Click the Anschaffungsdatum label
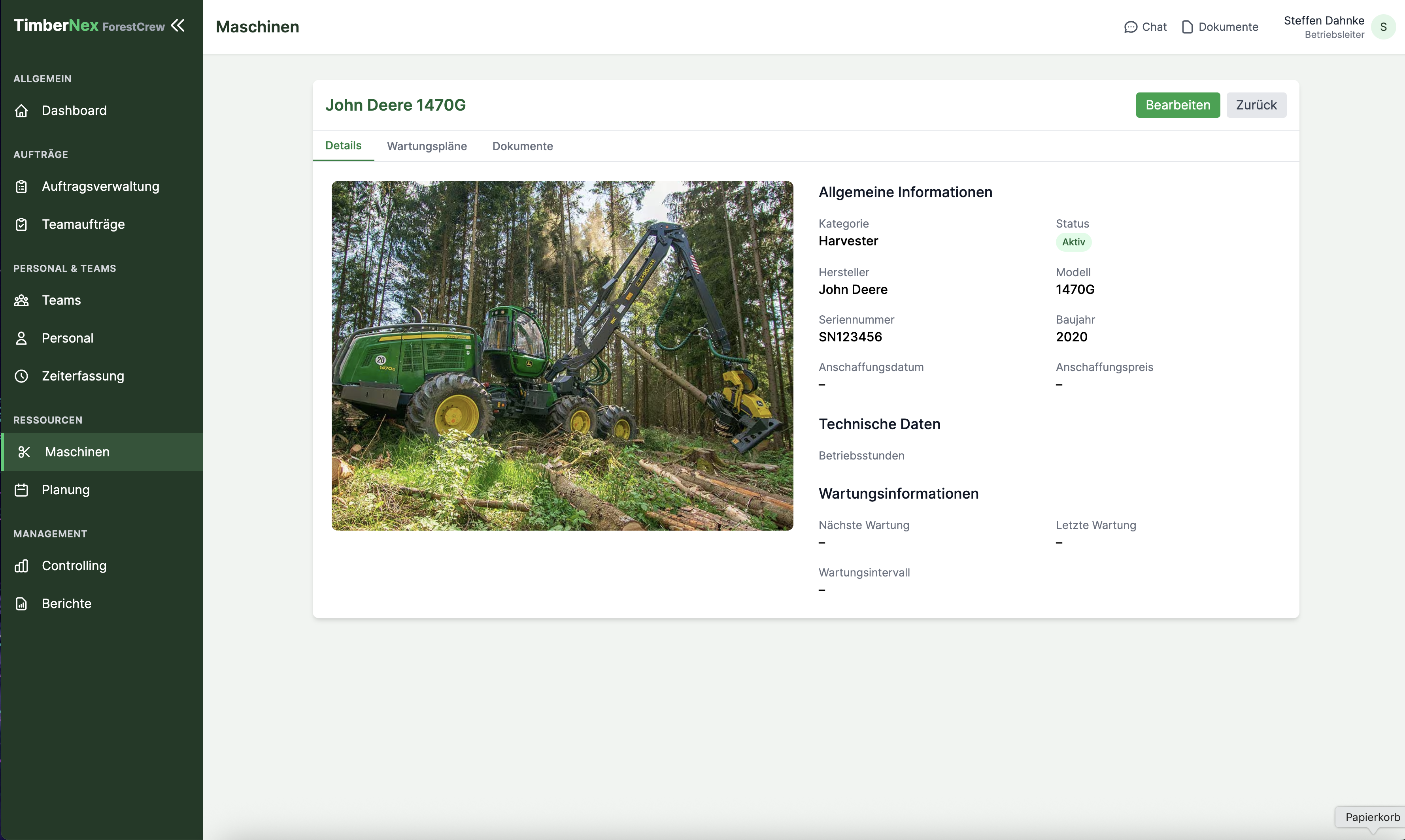This screenshot has height=840, width=1405. [871, 367]
